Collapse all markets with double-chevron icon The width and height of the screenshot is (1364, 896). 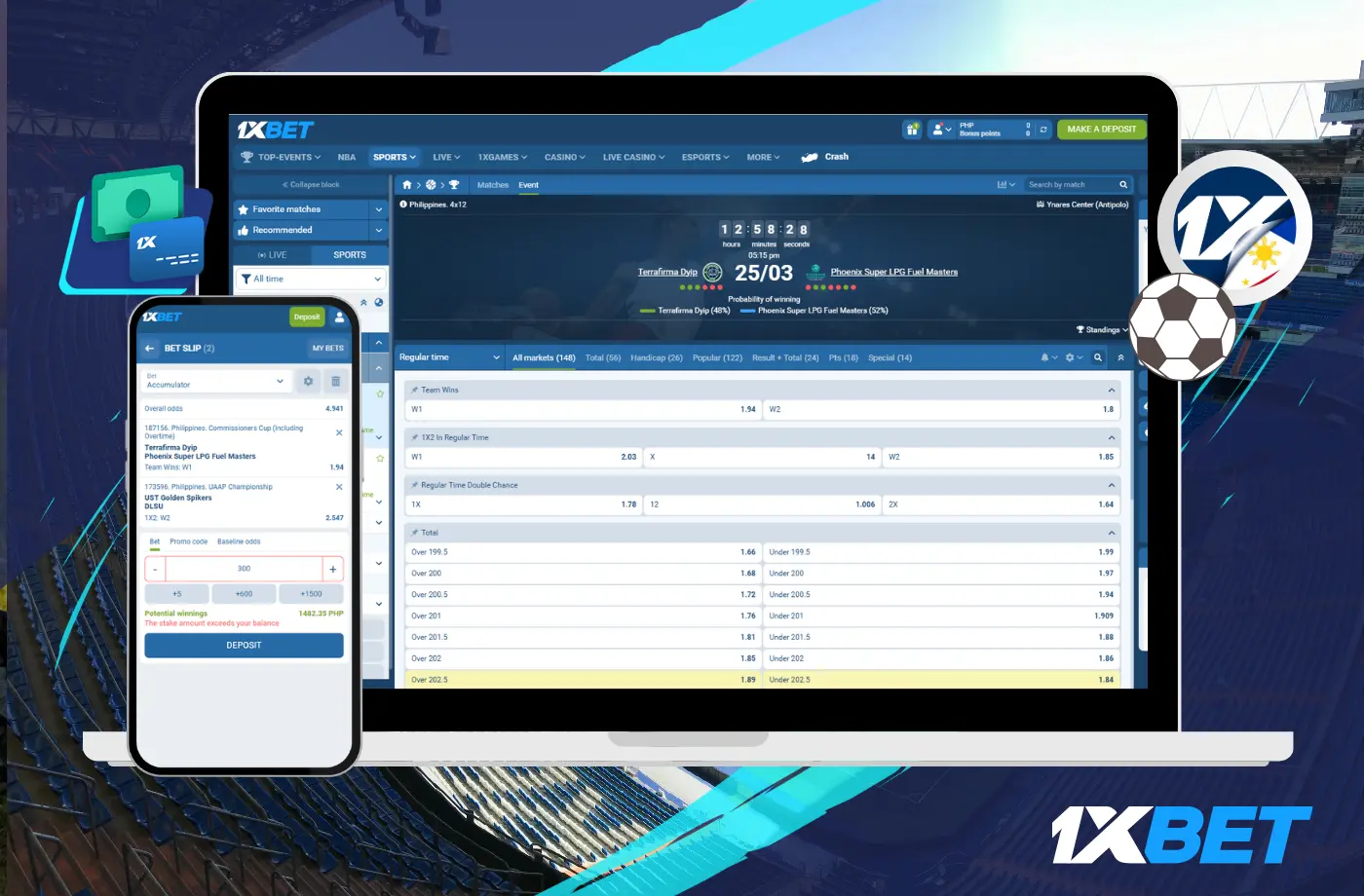(1120, 357)
